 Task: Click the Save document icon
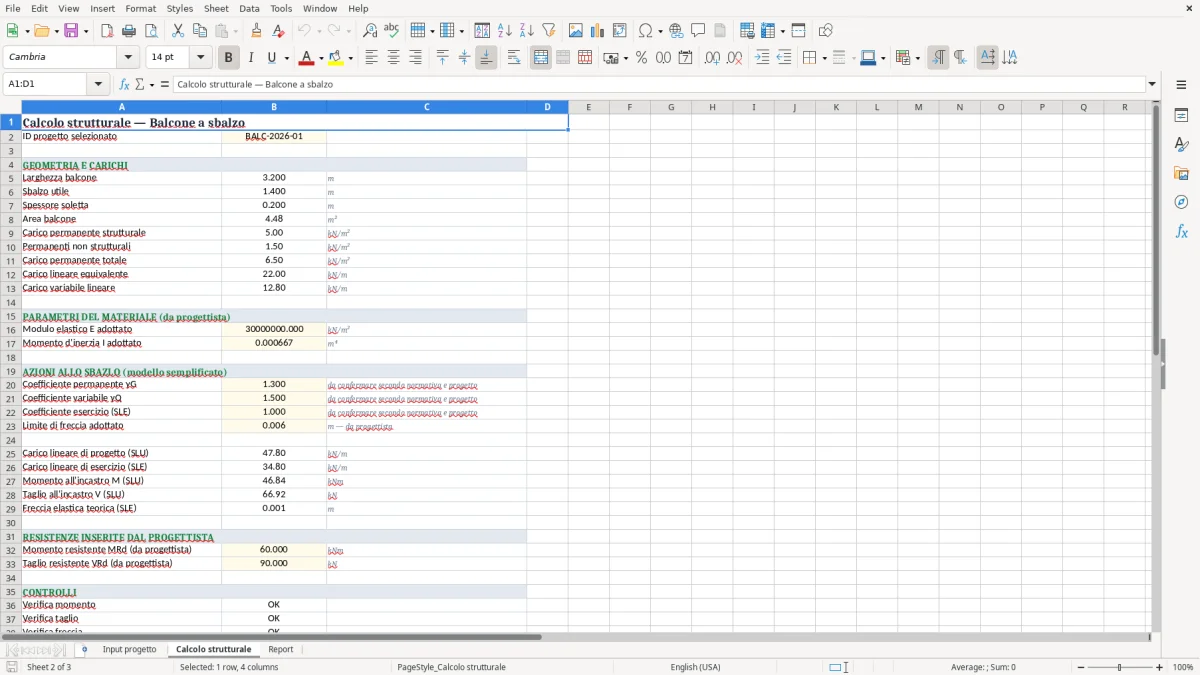[x=72, y=31]
